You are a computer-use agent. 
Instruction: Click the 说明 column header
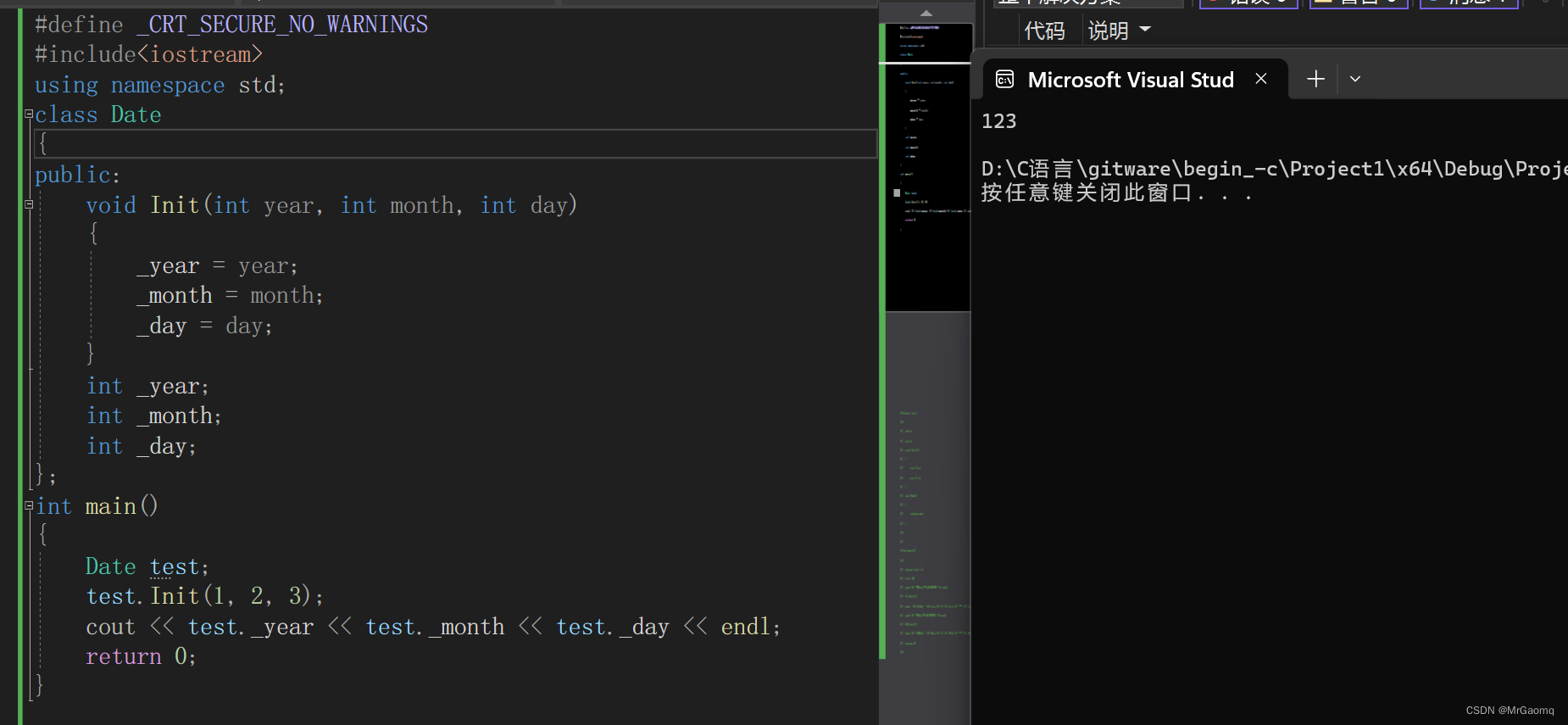[x=1108, y=31]
